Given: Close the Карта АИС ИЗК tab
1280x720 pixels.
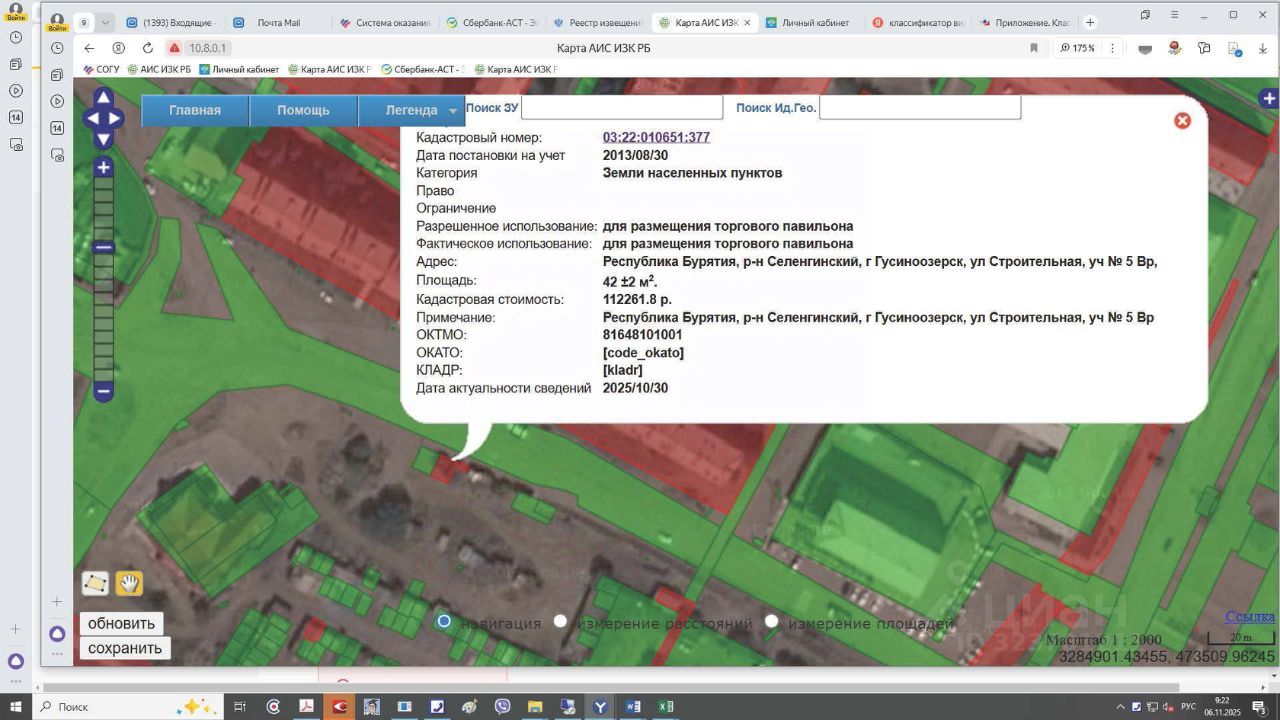Looking at the screenshot, I should click(747, 22).
